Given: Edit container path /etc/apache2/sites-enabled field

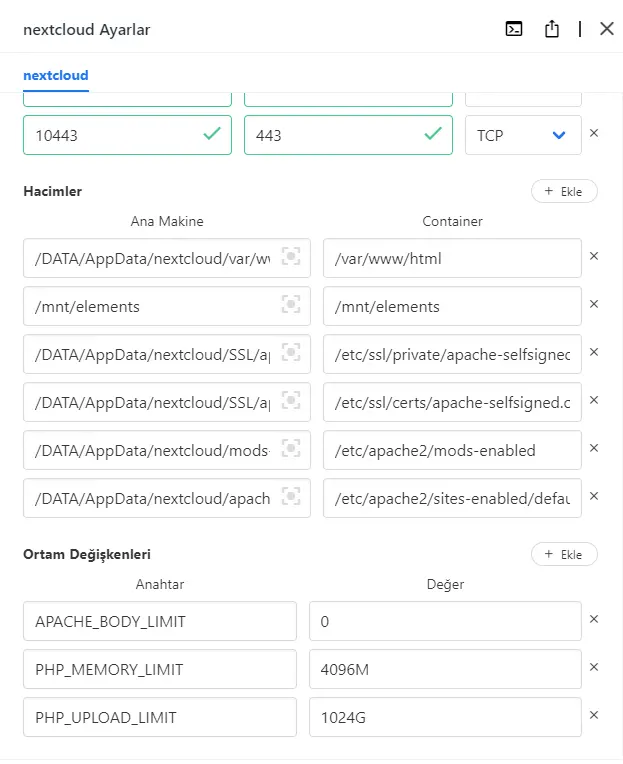Looking at the screenshot, I should [452, 498].
